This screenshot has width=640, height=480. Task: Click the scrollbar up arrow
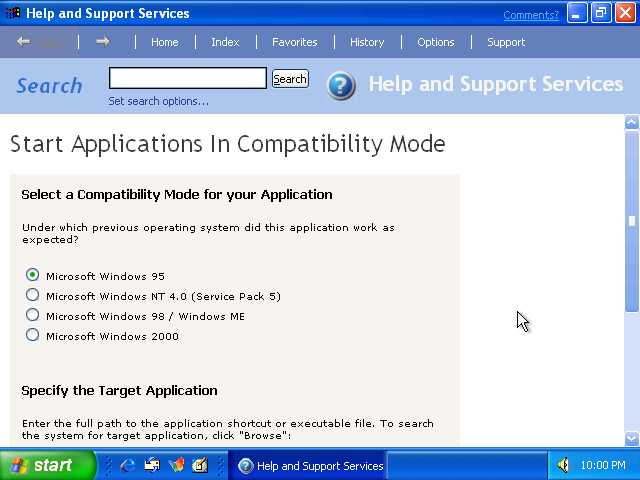coord(632,122)
